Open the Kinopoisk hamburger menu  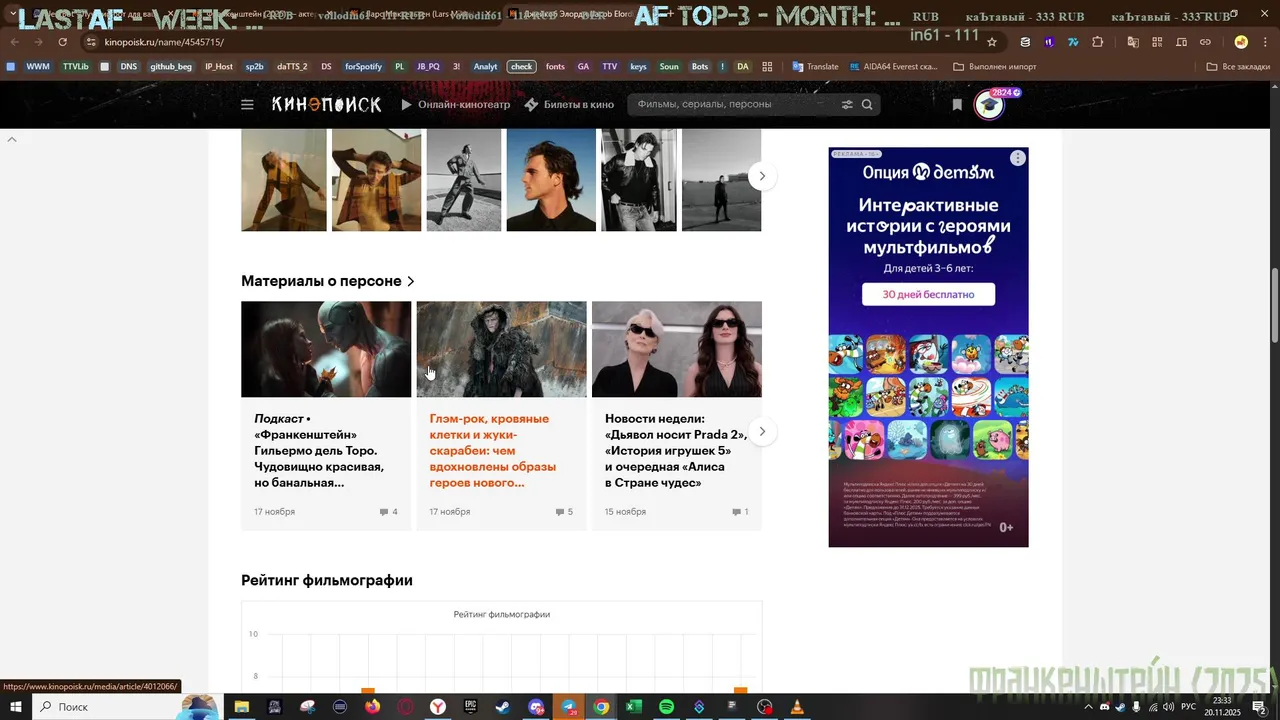click(x=247, y=104)
